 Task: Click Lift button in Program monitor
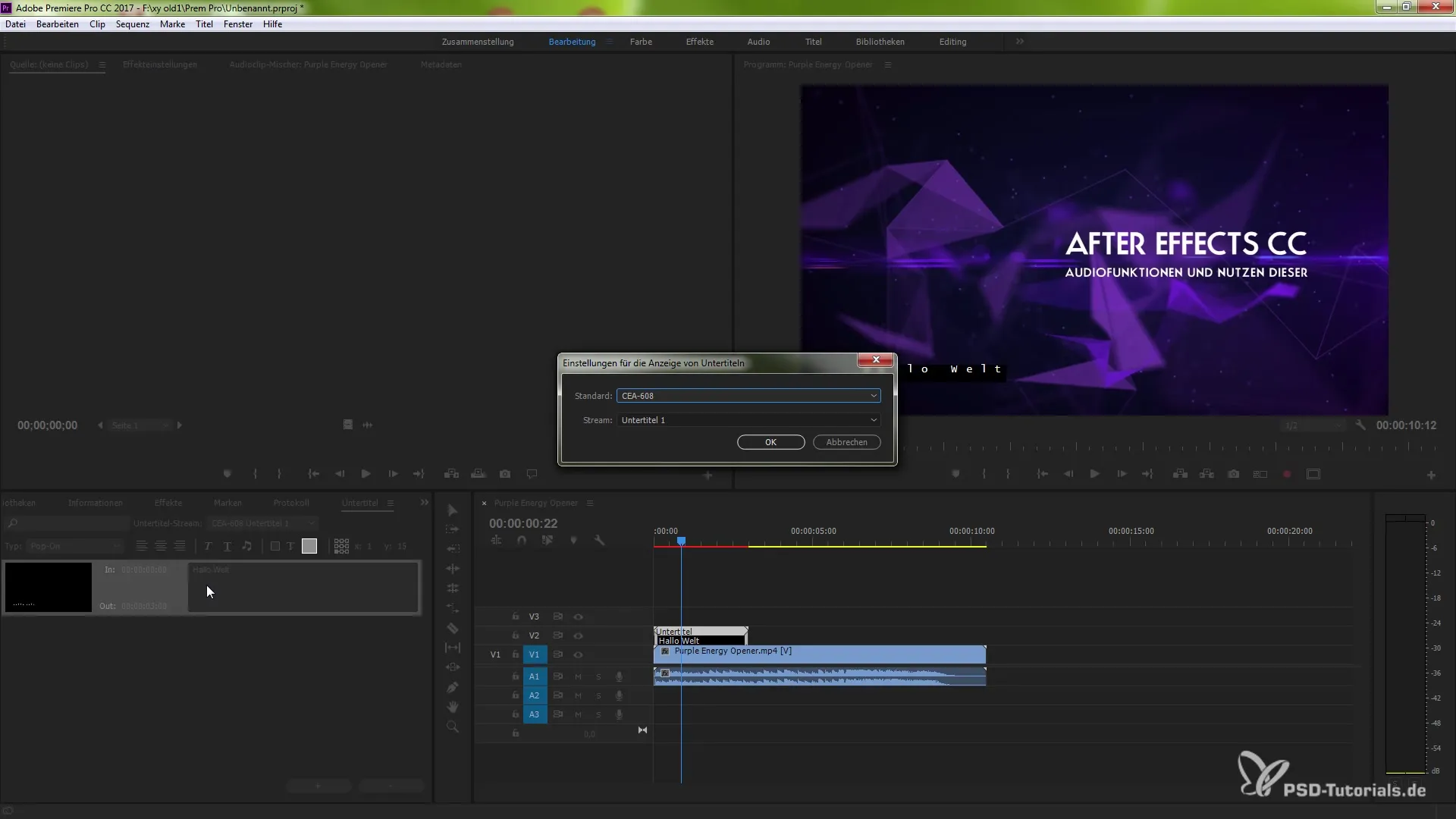1180,474
